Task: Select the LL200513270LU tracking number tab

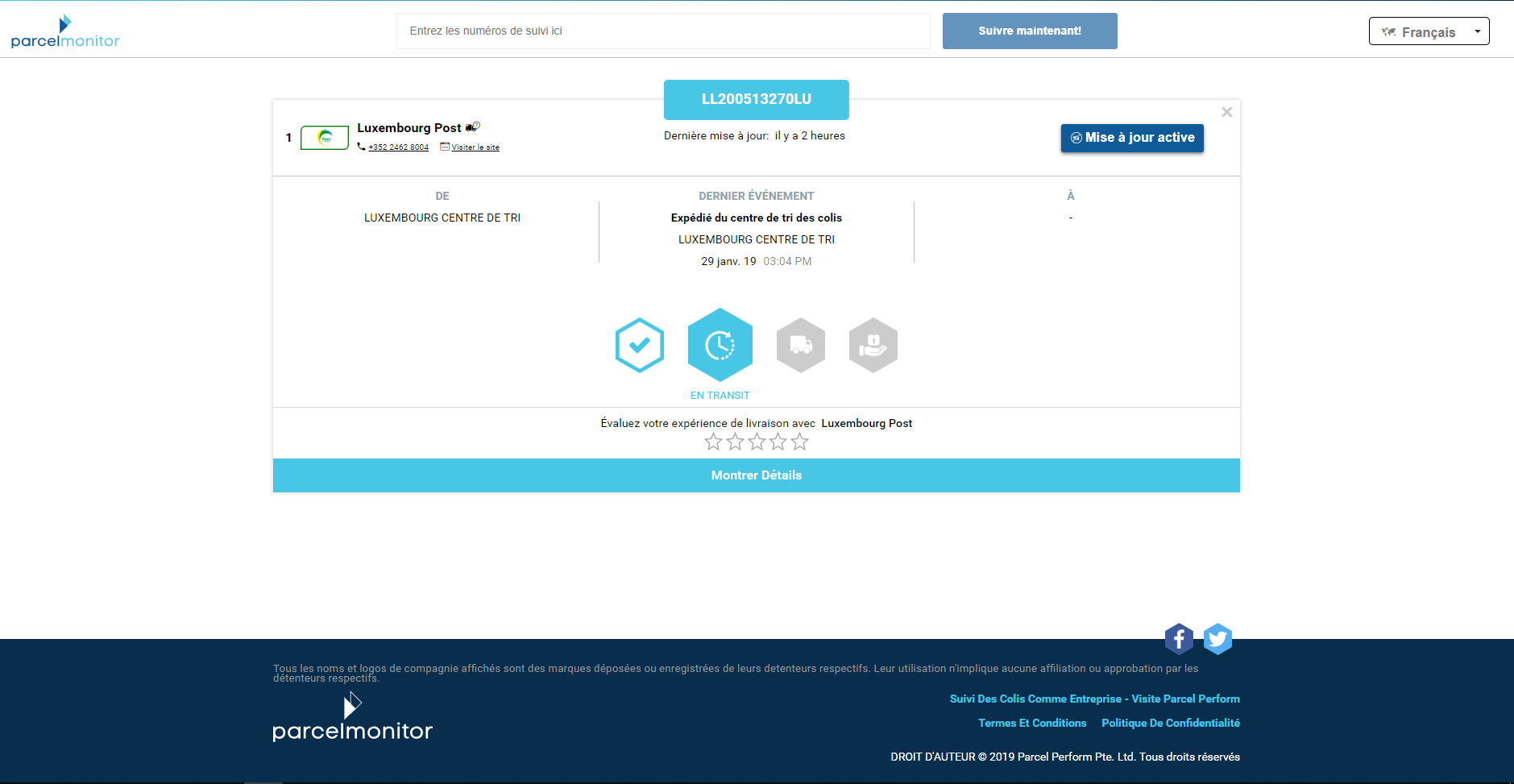Action: click(x=756, y=99)
